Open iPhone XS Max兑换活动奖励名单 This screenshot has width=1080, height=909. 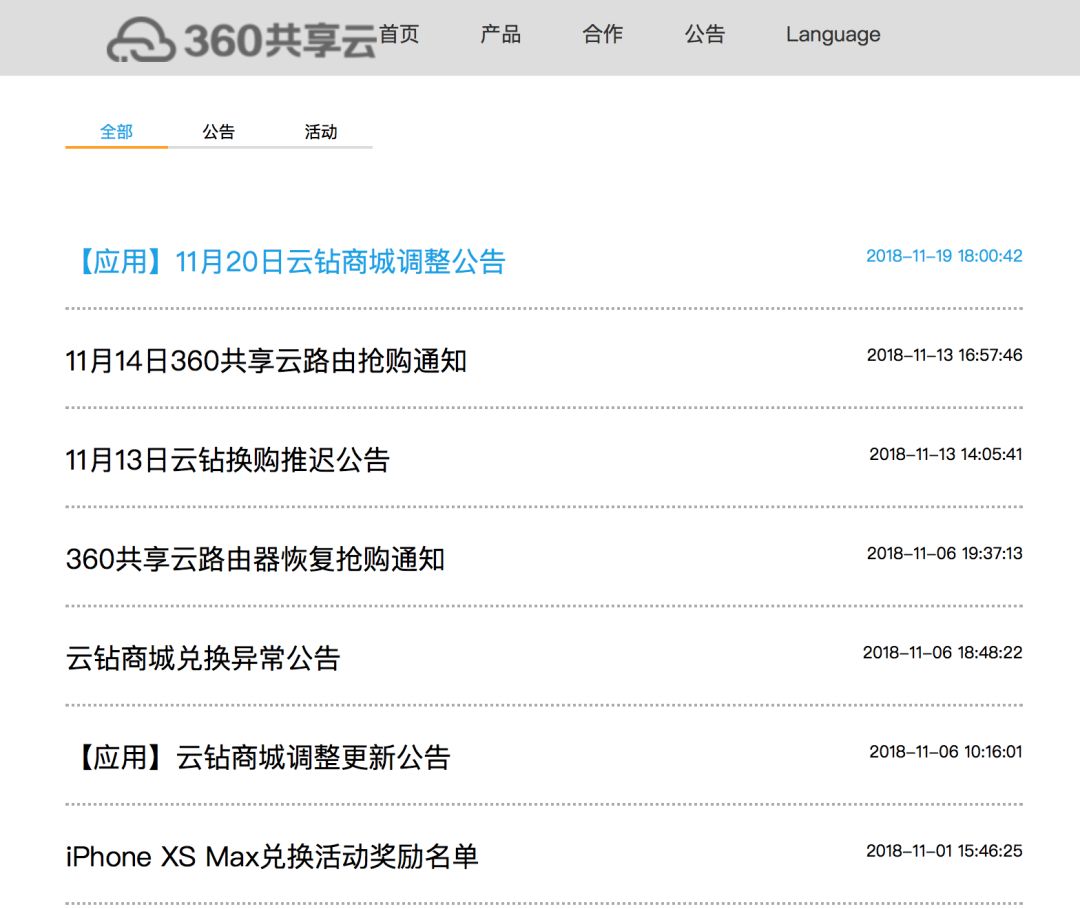271,857
